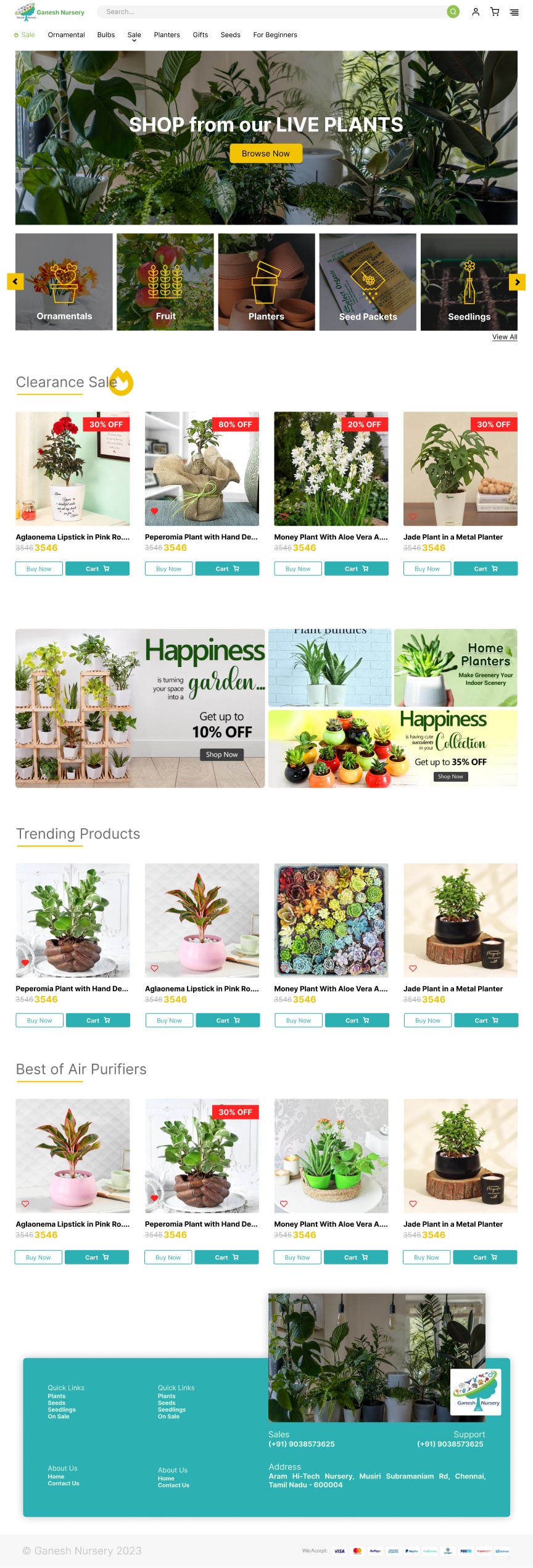Select the Seed Packets category tile
The width and height of the screenshot is (533, 1568).
[x=368, y=282]
